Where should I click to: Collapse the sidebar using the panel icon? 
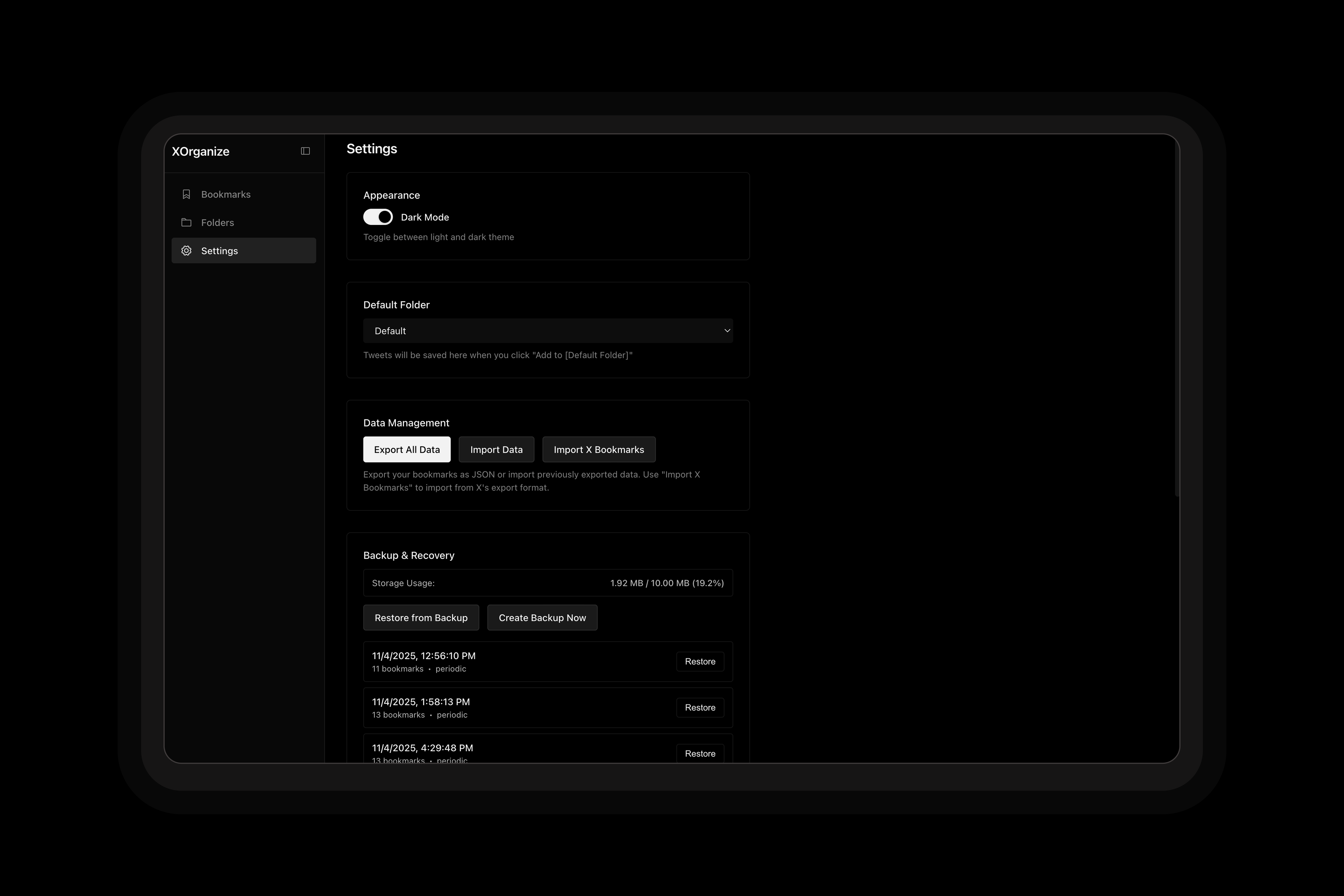[305, 151]
